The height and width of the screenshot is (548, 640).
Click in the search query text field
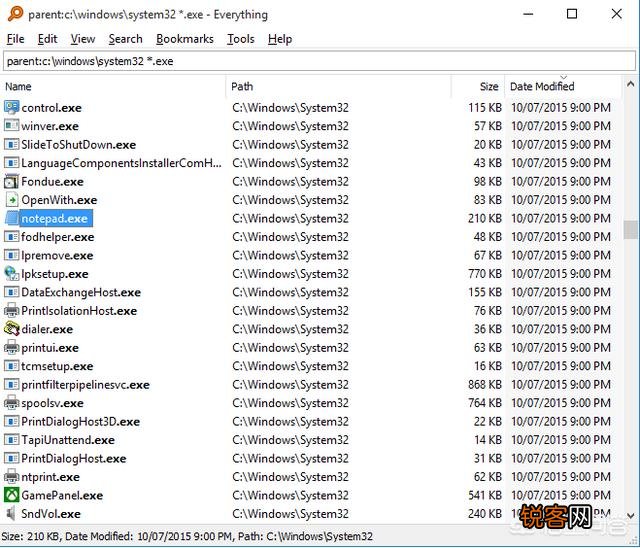click(320, 61)
